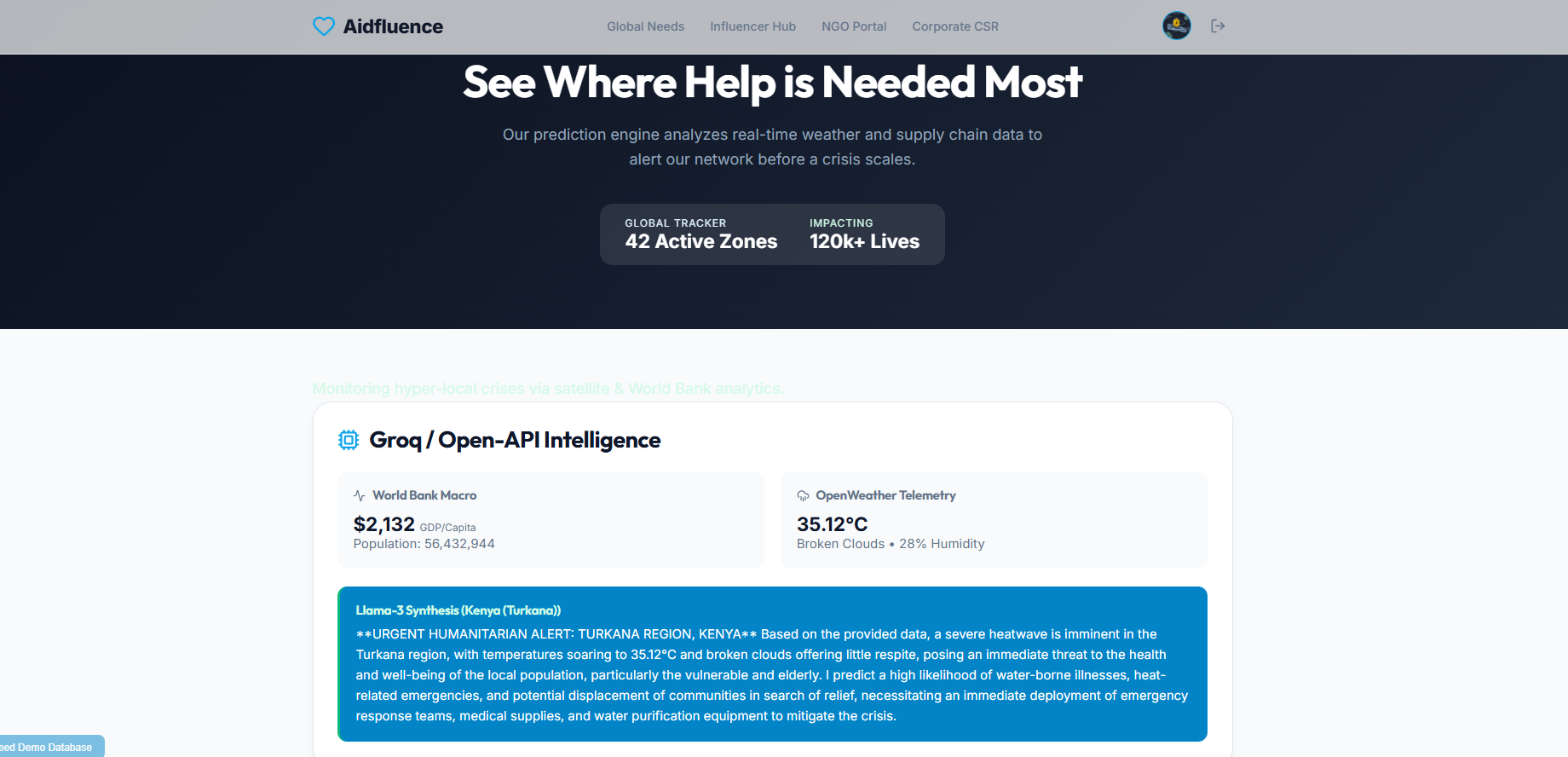Click Population: 56,432,944 text
1568x757 pixels.
[x=424, y=544]
